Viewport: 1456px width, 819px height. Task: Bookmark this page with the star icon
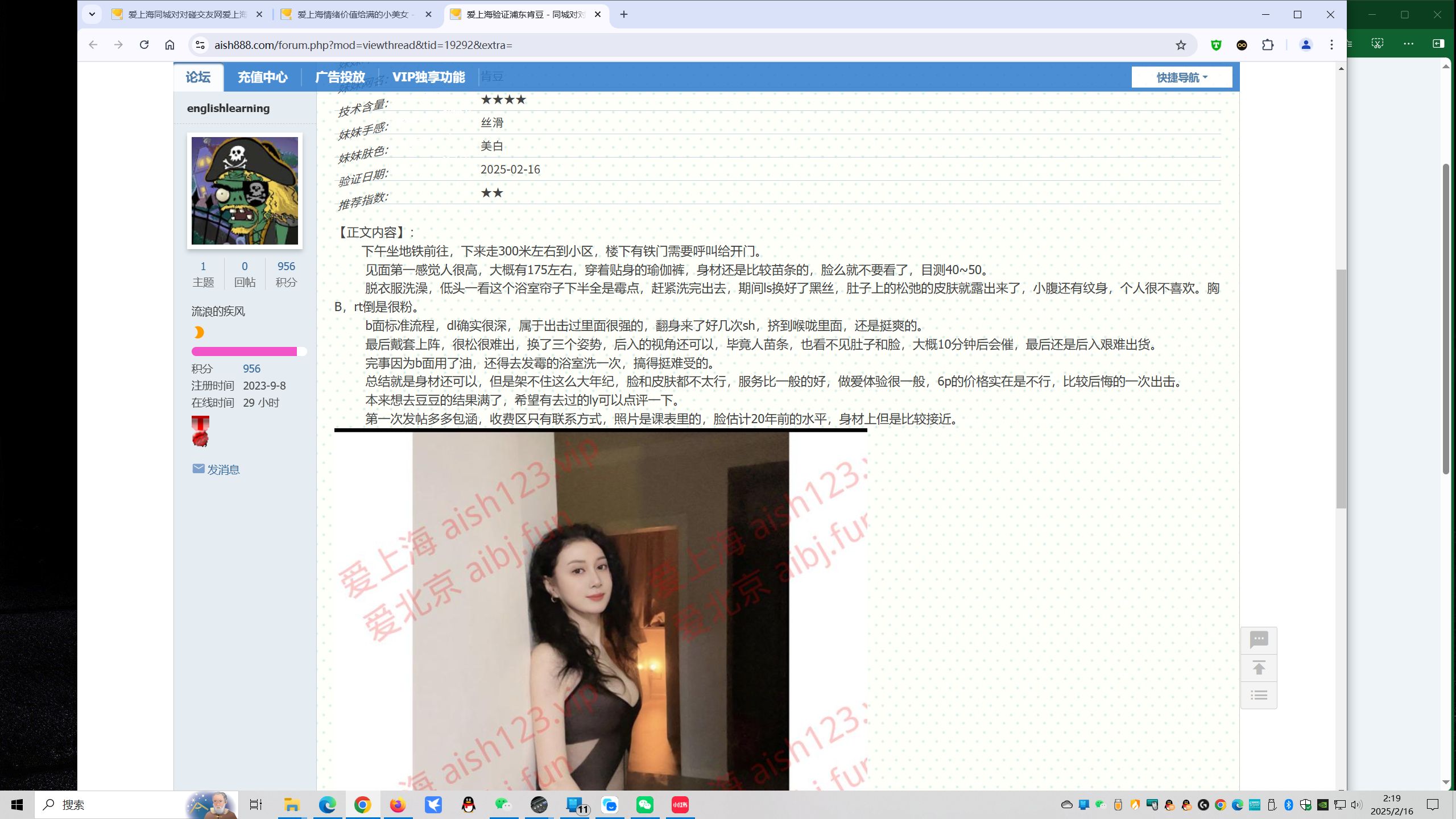pos(1181,45)
